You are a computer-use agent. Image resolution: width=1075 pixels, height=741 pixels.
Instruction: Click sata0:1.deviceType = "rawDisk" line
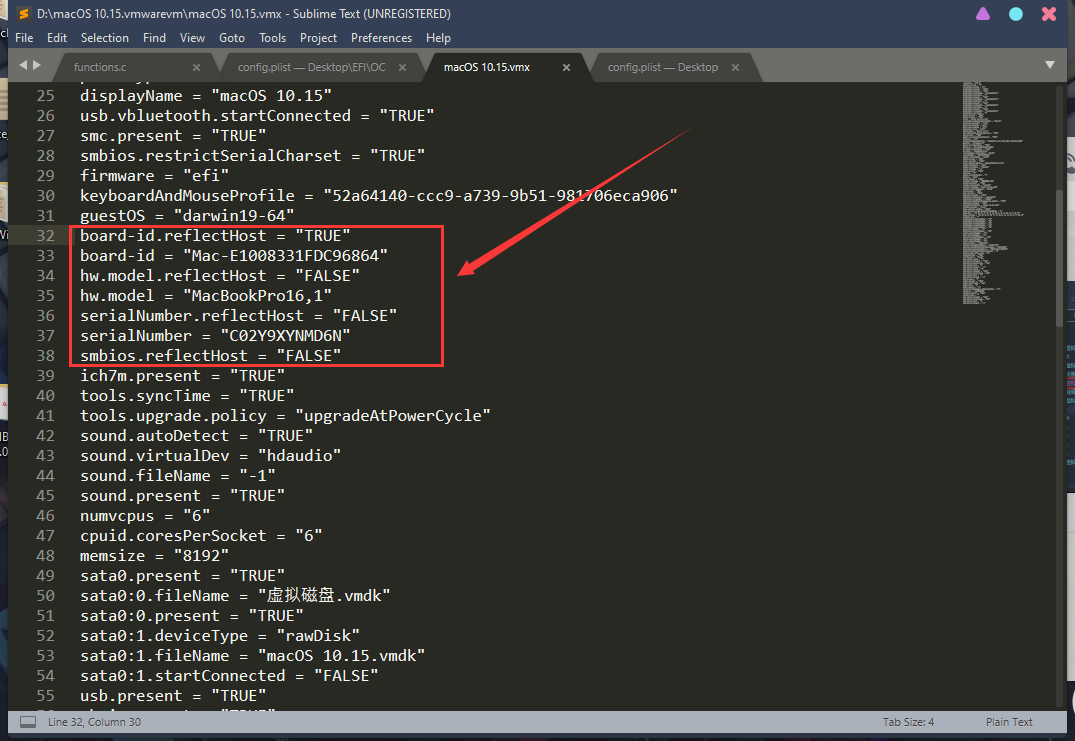click(x=219, y=635)
